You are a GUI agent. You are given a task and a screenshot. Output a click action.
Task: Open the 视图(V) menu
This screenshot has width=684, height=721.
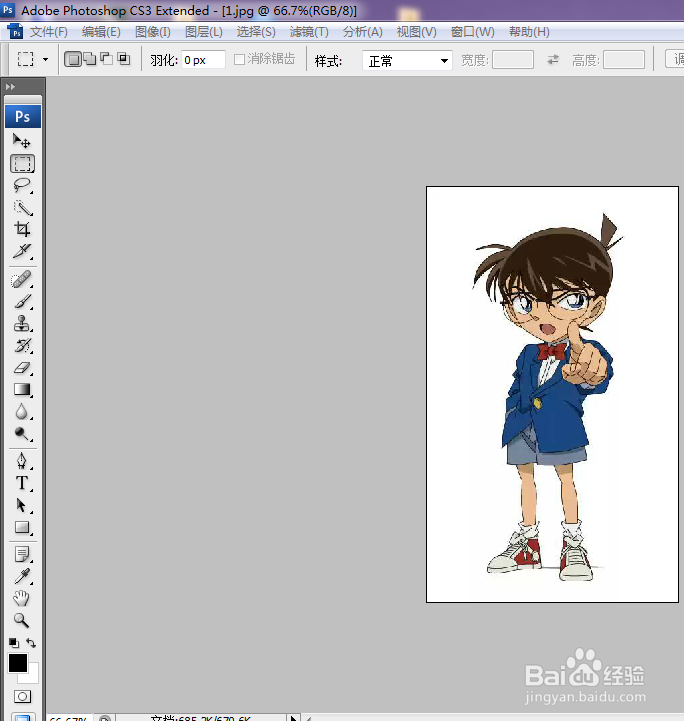click(416, 32)
